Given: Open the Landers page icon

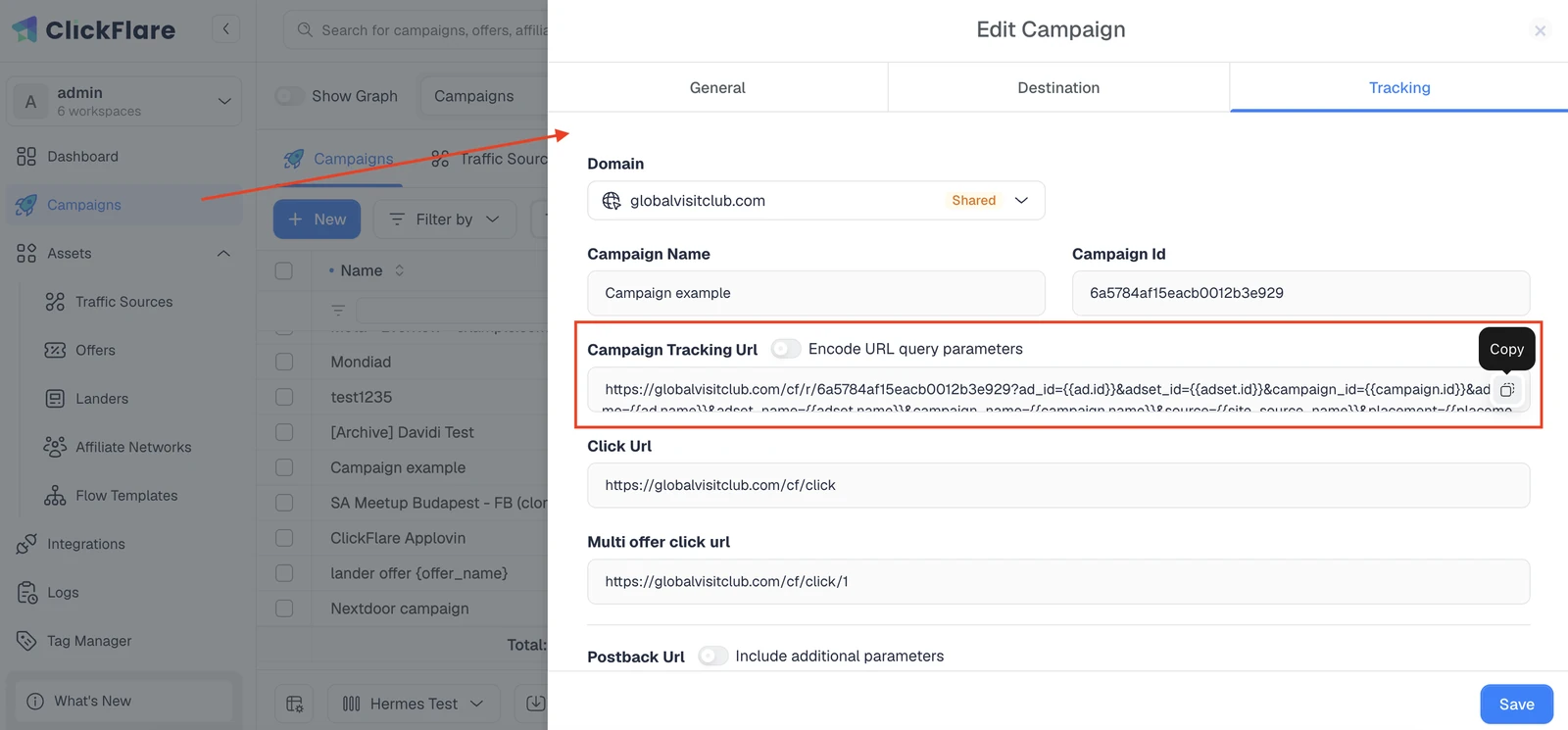Looking at the screenshot, I should tap(55, 399).
